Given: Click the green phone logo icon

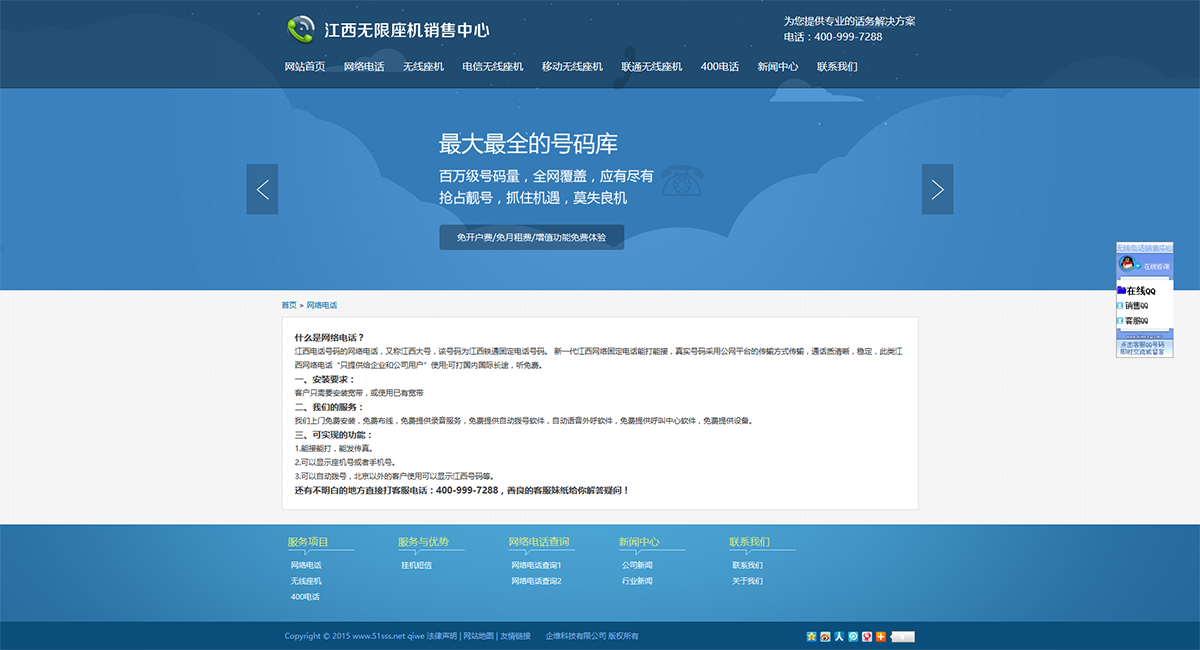Looking at the screenshot, I should click(x=300, y=30).
